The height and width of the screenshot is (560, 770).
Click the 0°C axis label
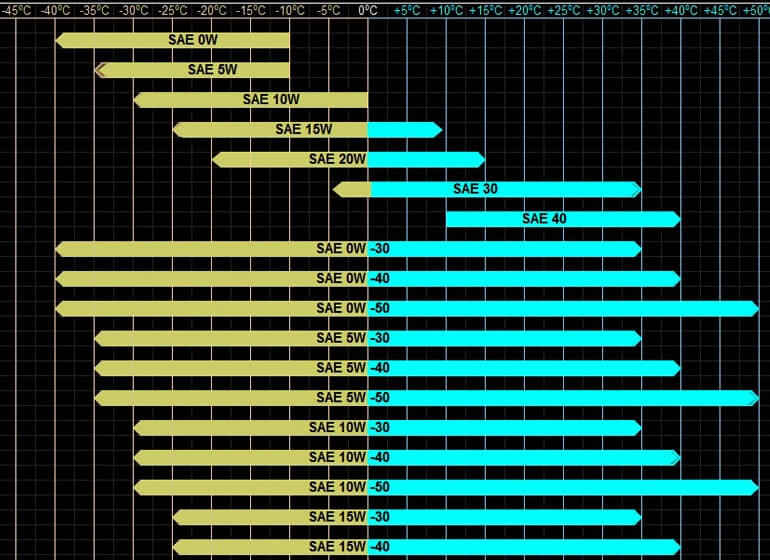tap(368, 10)
